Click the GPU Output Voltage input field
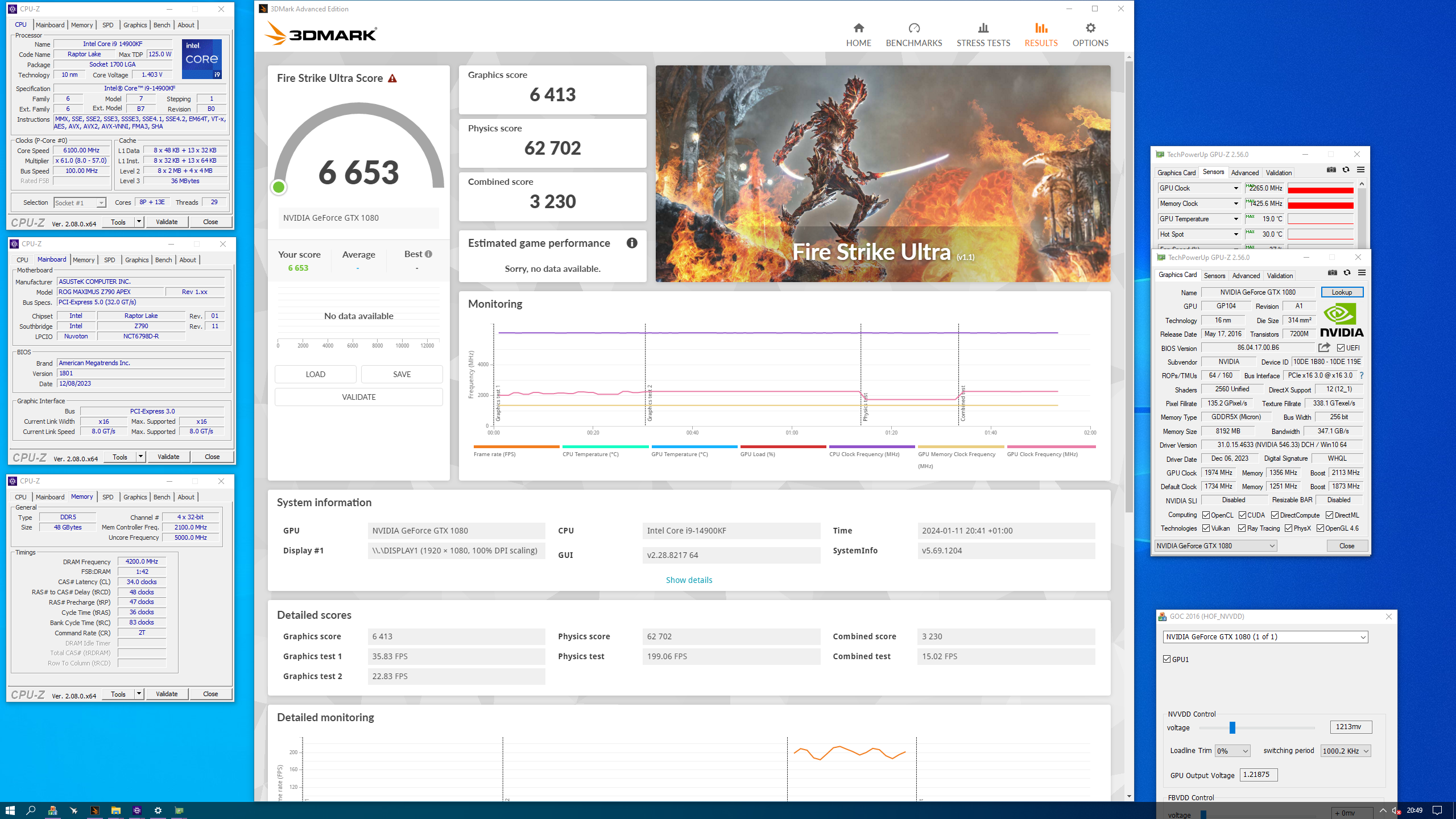Image resolution: width=1456 pixels, height=819 pixels. [x=1258, y=775]
